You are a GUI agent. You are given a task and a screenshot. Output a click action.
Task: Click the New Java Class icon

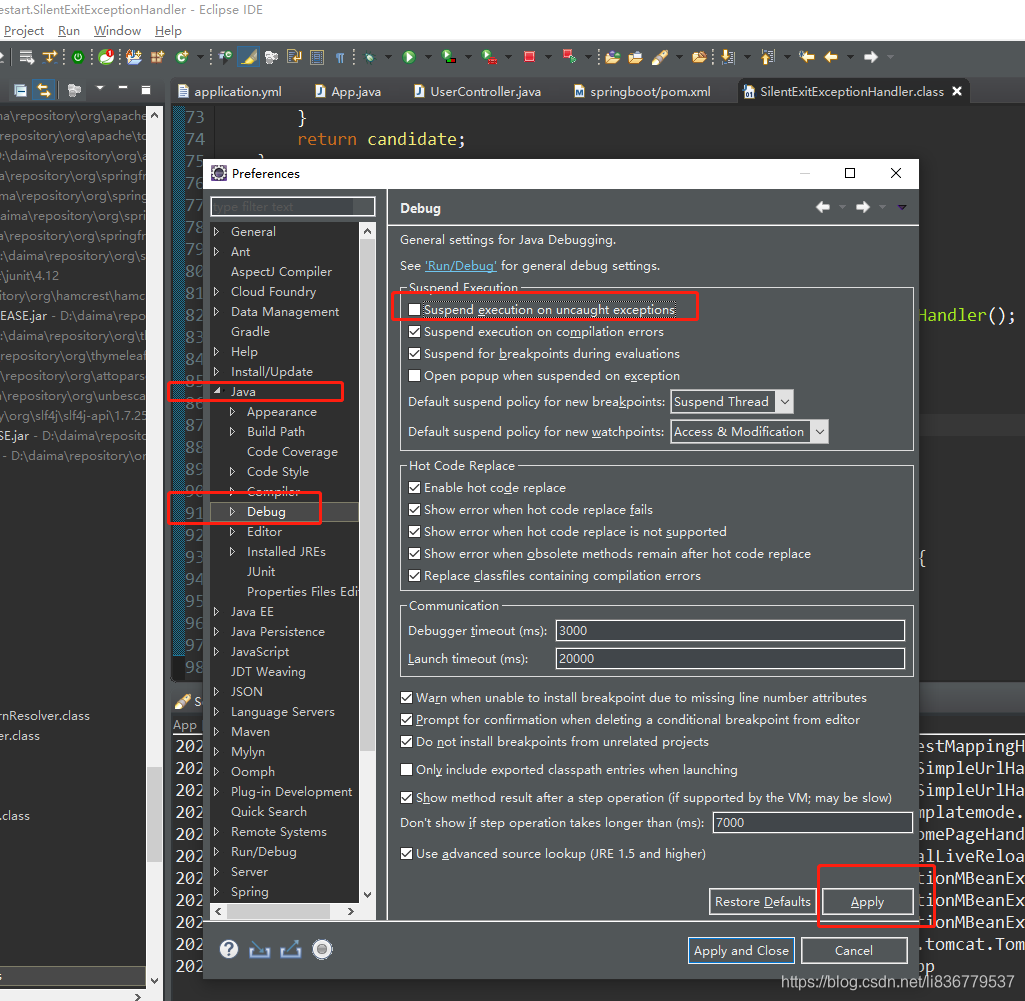182,58
